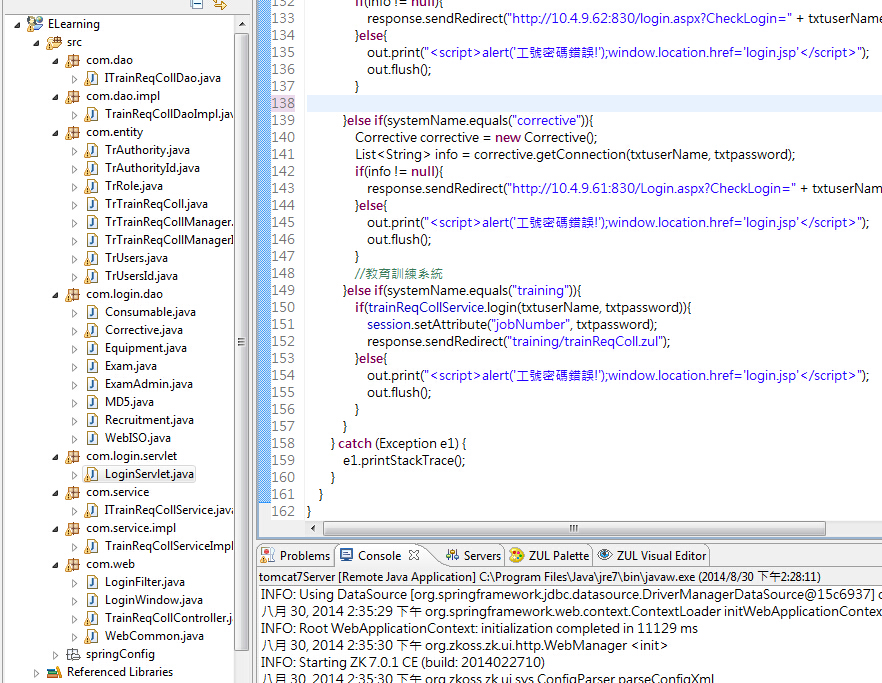Click the Problems view icon
Viewport: 882px width, 683px height.
click(267, 555)
